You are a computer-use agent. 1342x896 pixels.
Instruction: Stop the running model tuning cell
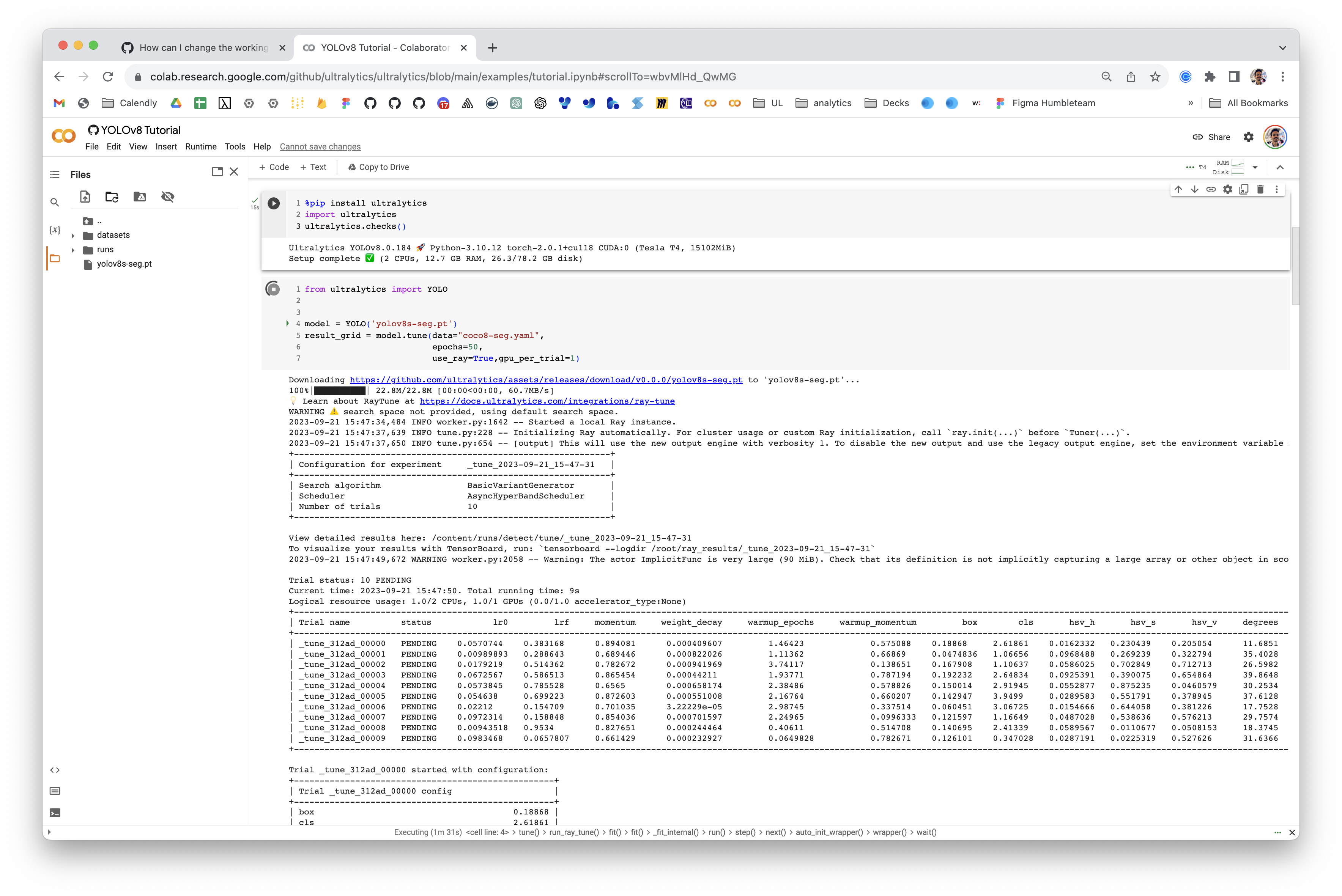point(273,289)
